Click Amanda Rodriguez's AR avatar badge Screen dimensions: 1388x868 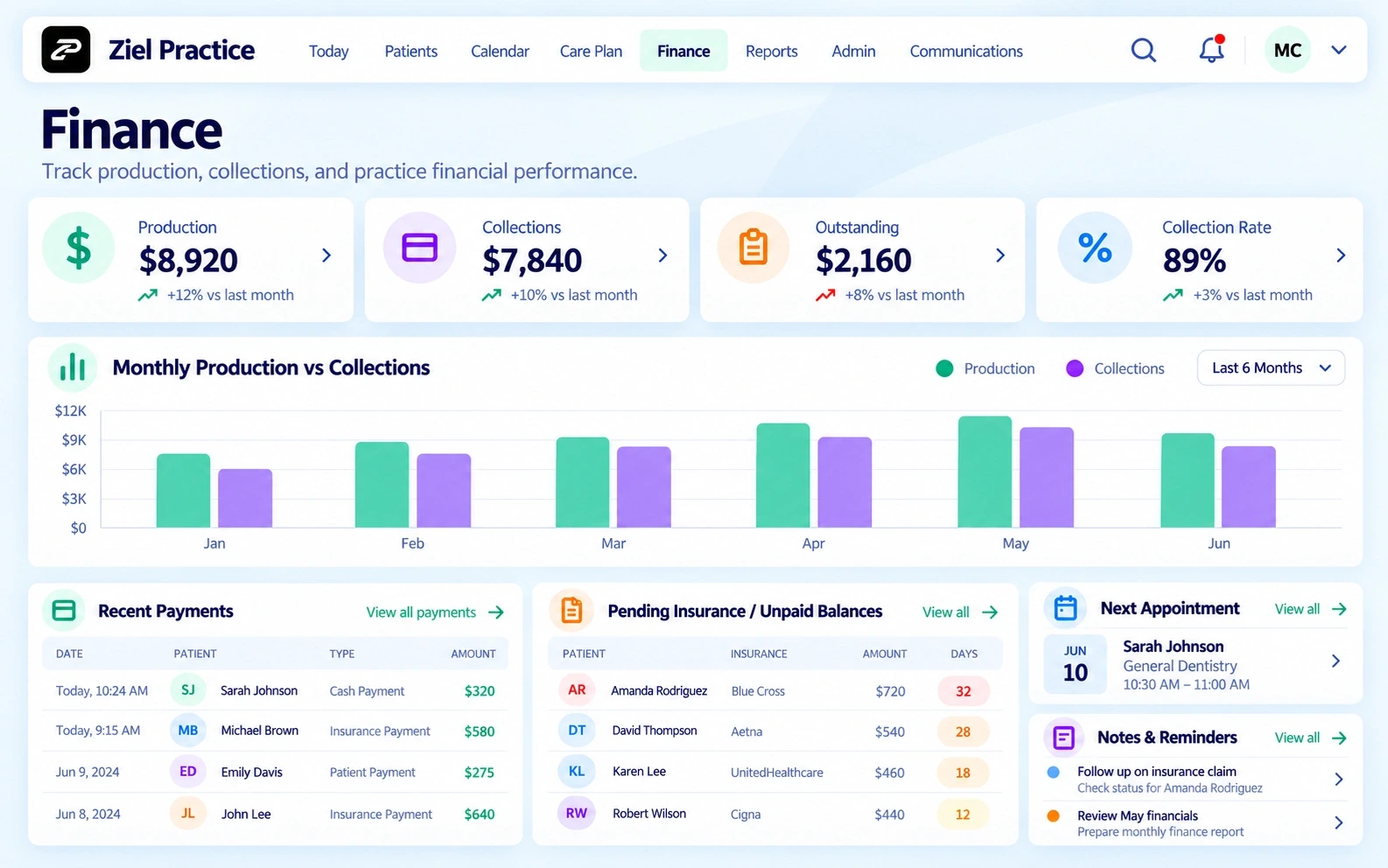tap(577, 690)
